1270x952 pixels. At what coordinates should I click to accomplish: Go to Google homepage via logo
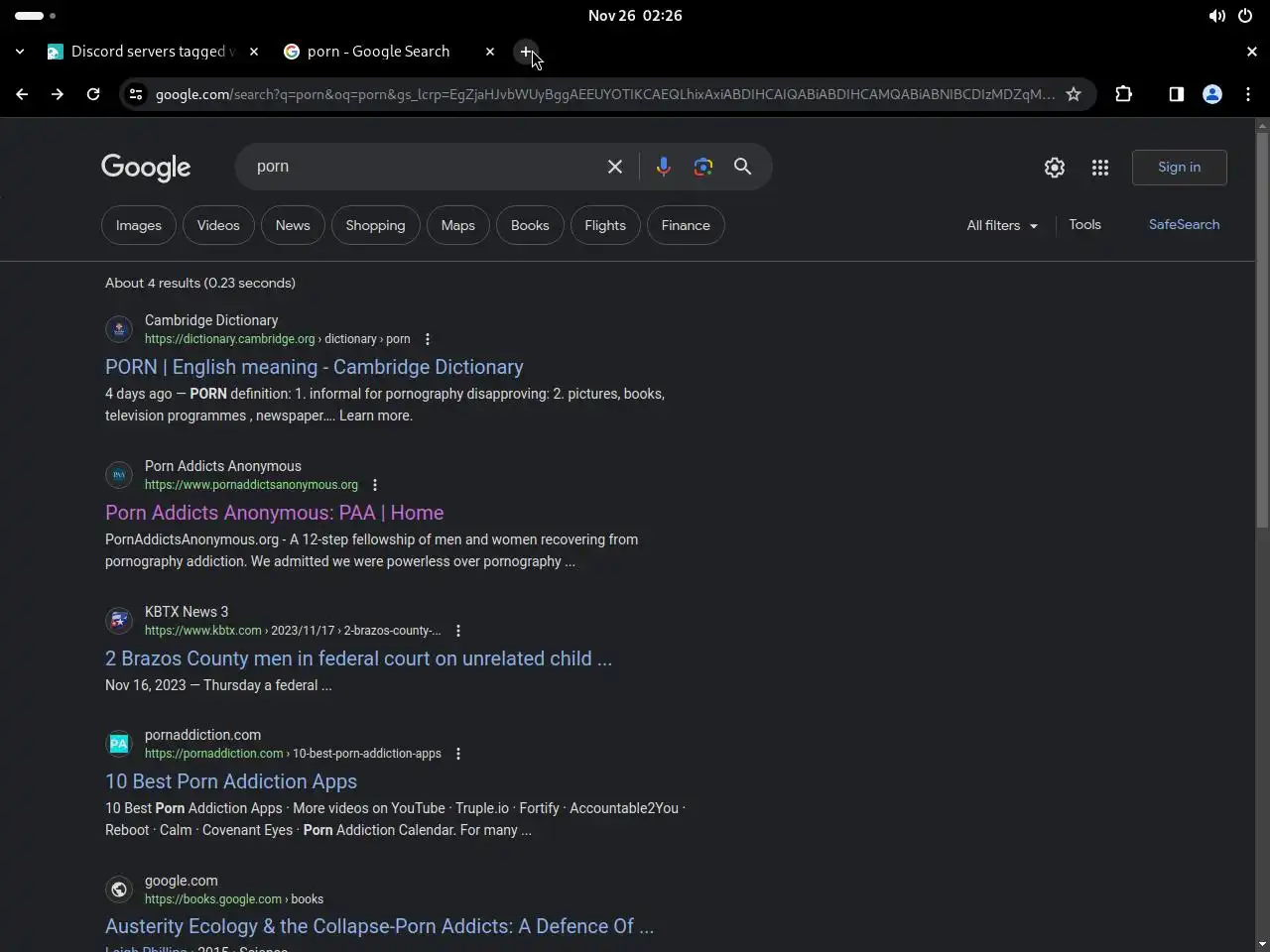click(146, 168)
